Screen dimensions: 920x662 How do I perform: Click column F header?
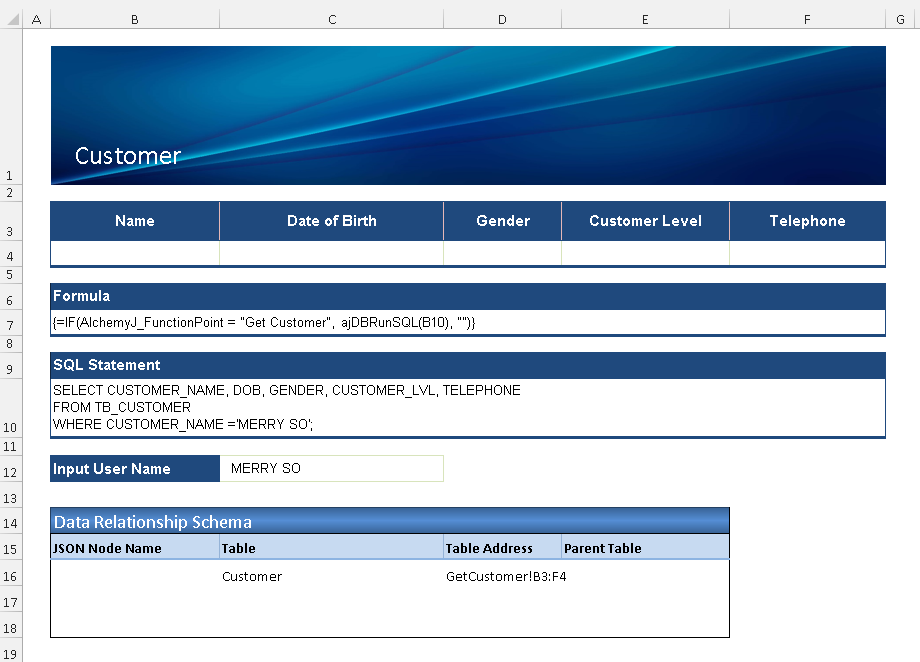coord(807,19)
